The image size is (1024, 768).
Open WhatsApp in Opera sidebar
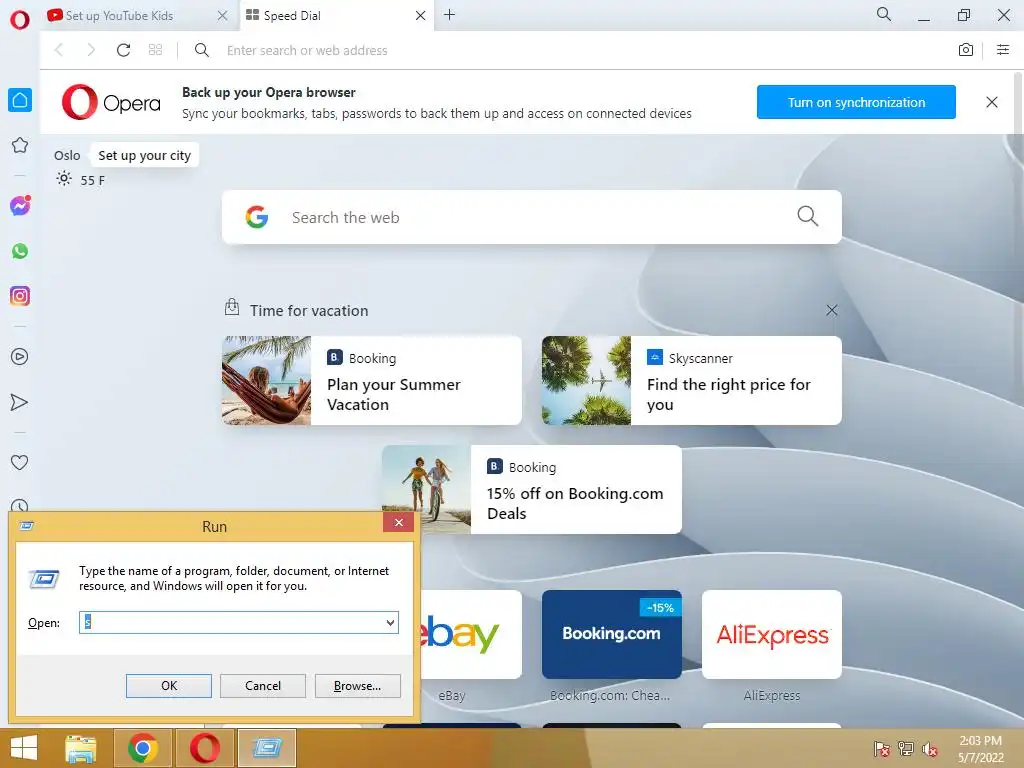coord(20,251)
